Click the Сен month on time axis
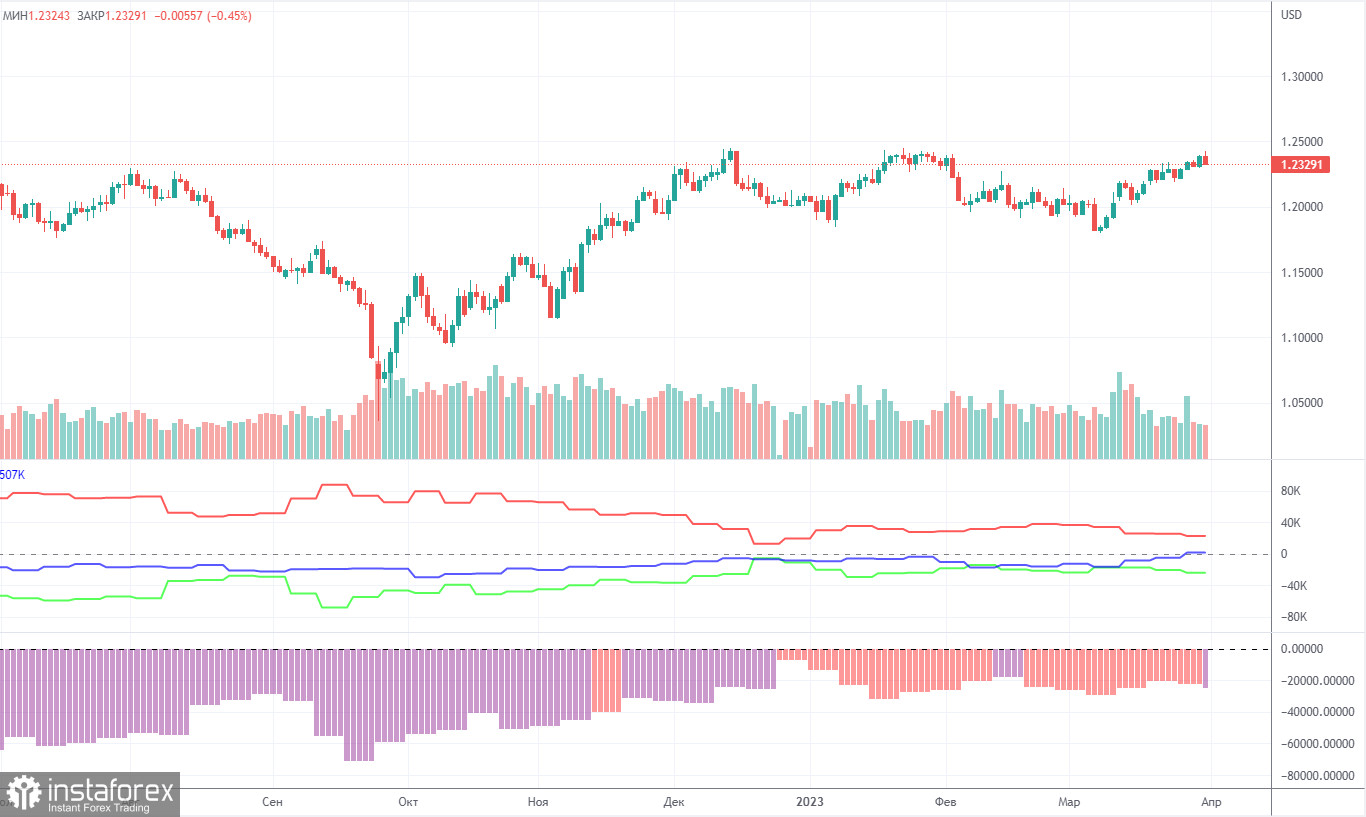 coord(272,802)
